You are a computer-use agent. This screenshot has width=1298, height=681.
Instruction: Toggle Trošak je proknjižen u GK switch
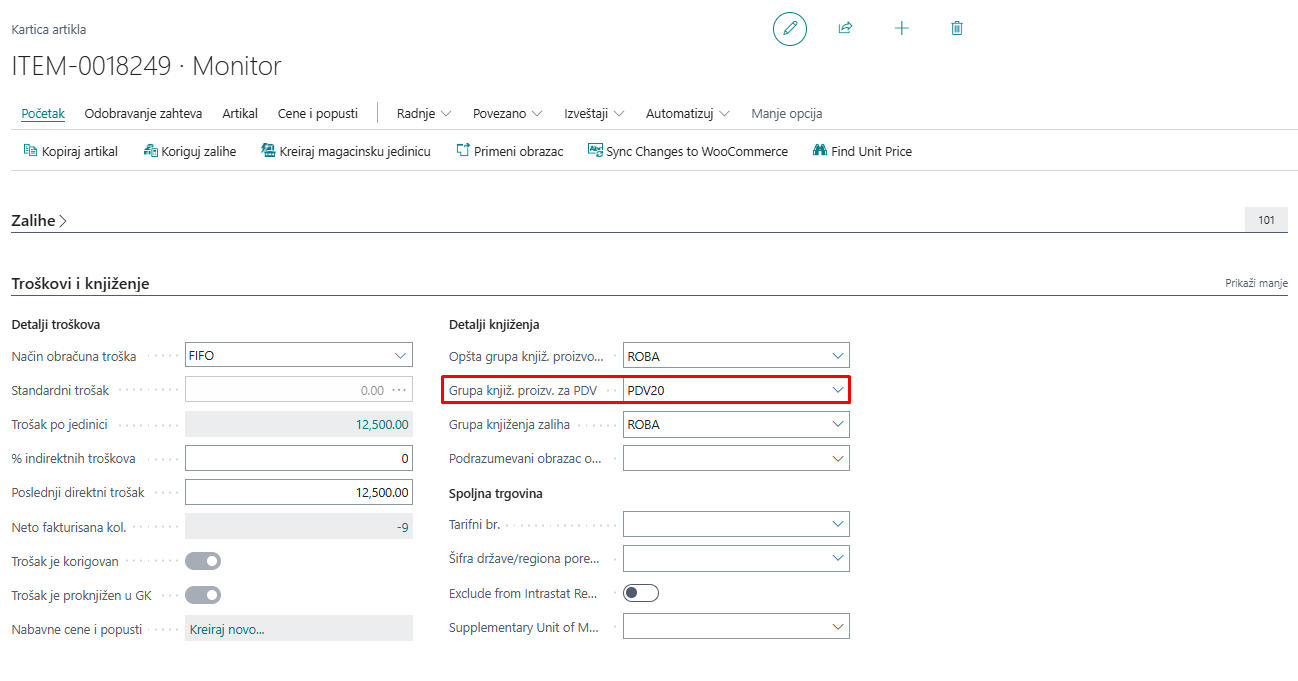point(203,595)
